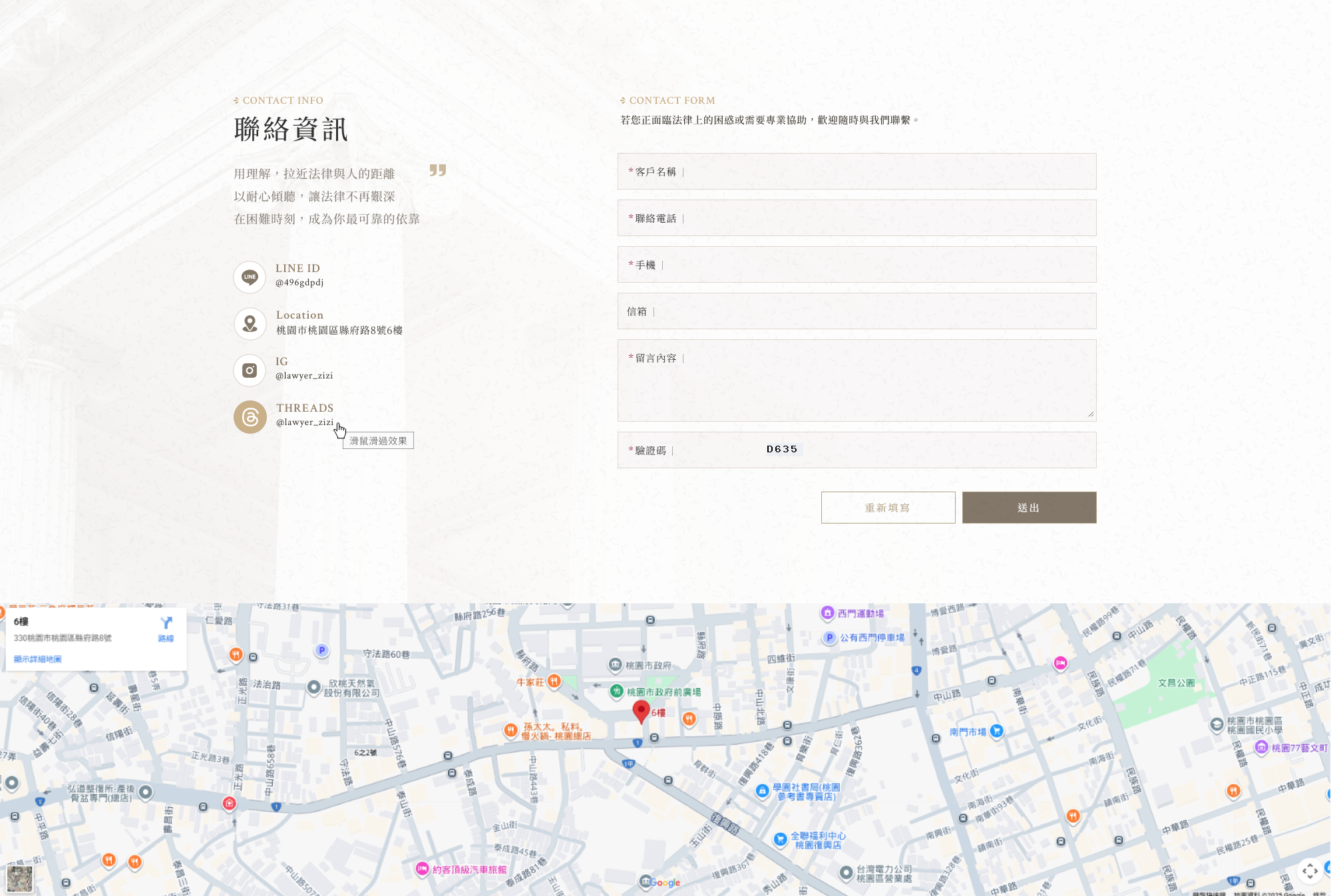Open the 顯示詳細地圖 link
This screenshot has width=1331, height=896.
point(38,659)
